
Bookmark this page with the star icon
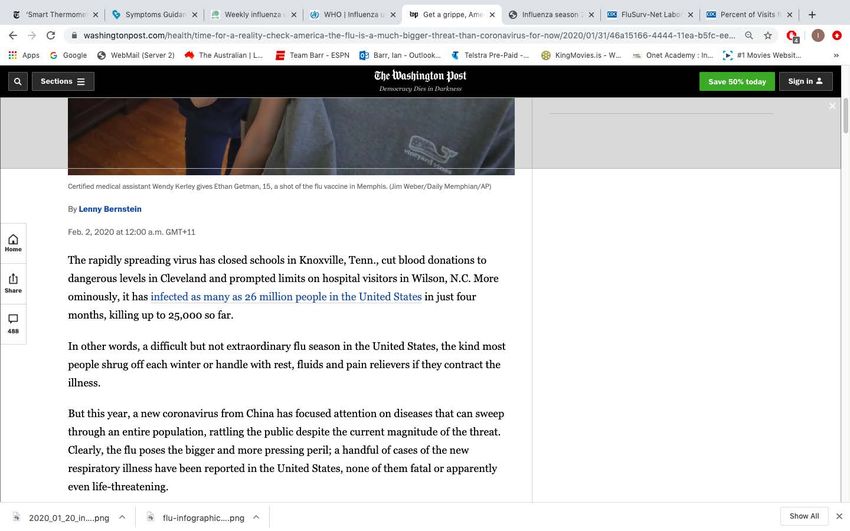click(768, 35)
